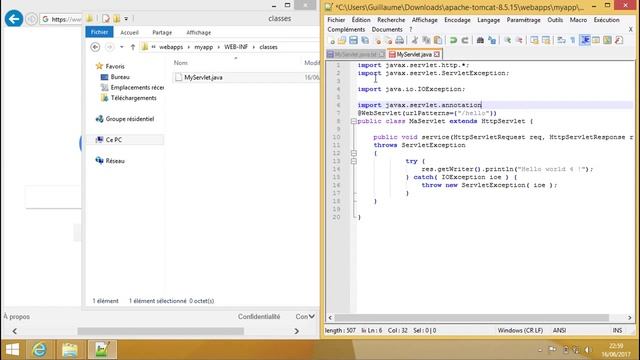640x360 pixels.
Task: Open the Partage ribbon tab
Action: (162, 32)
